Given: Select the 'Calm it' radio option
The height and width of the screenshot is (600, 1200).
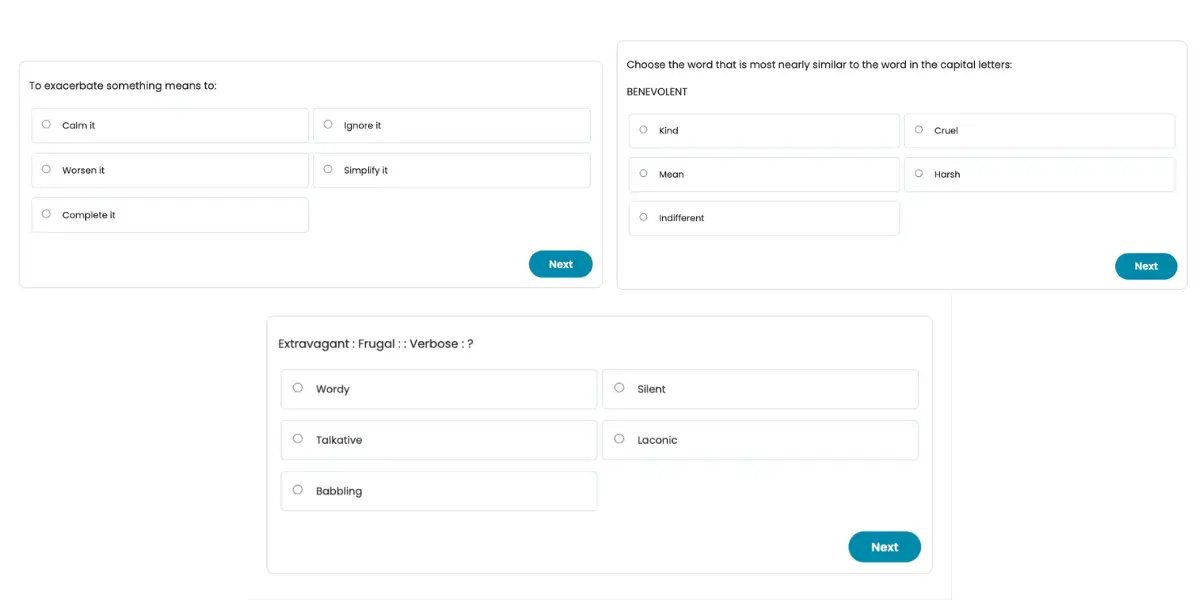Looking at the screenshot, I should pyautogui.click(x=46, y=125).
